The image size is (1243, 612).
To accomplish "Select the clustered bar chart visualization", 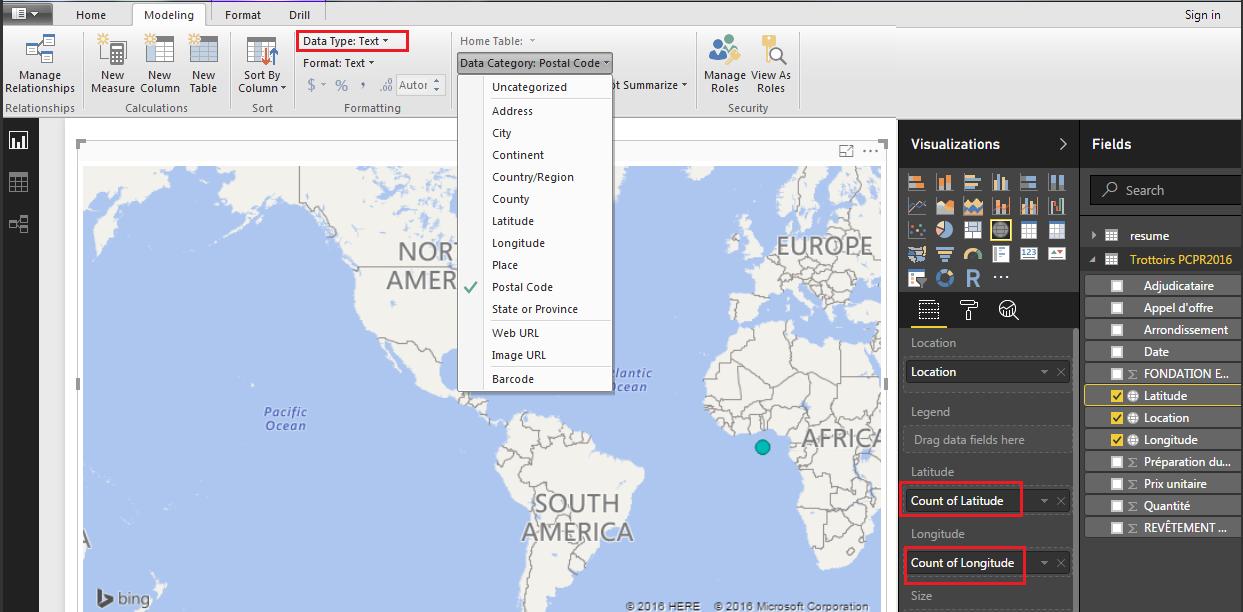I will 972,182.
